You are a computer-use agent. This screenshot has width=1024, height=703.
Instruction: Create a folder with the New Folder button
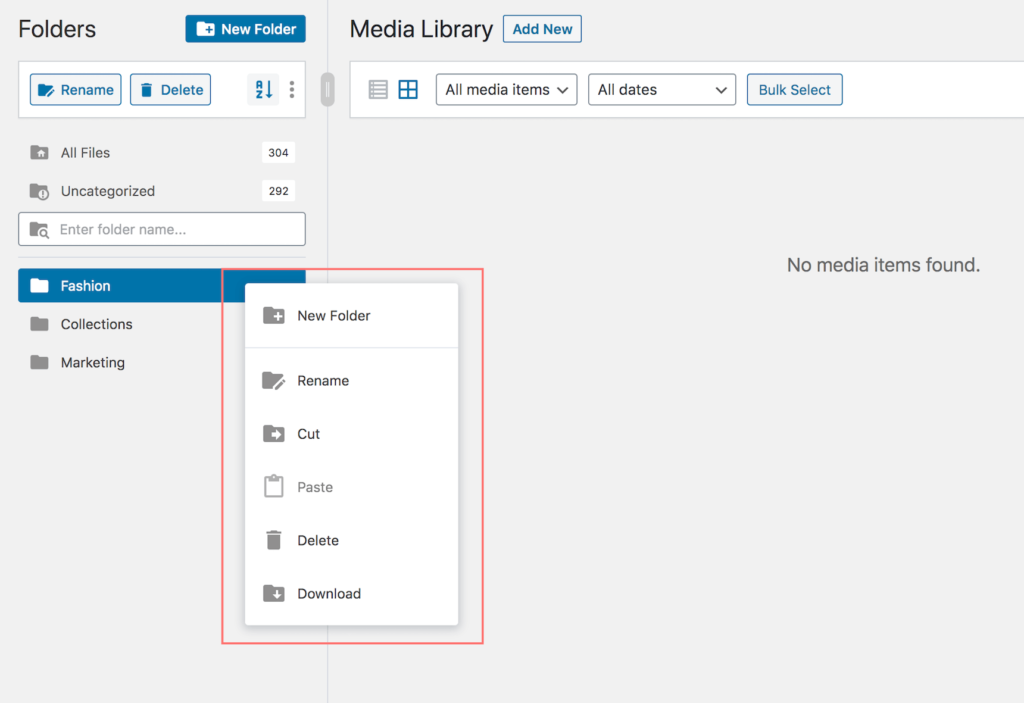click(x=245, y=29)
